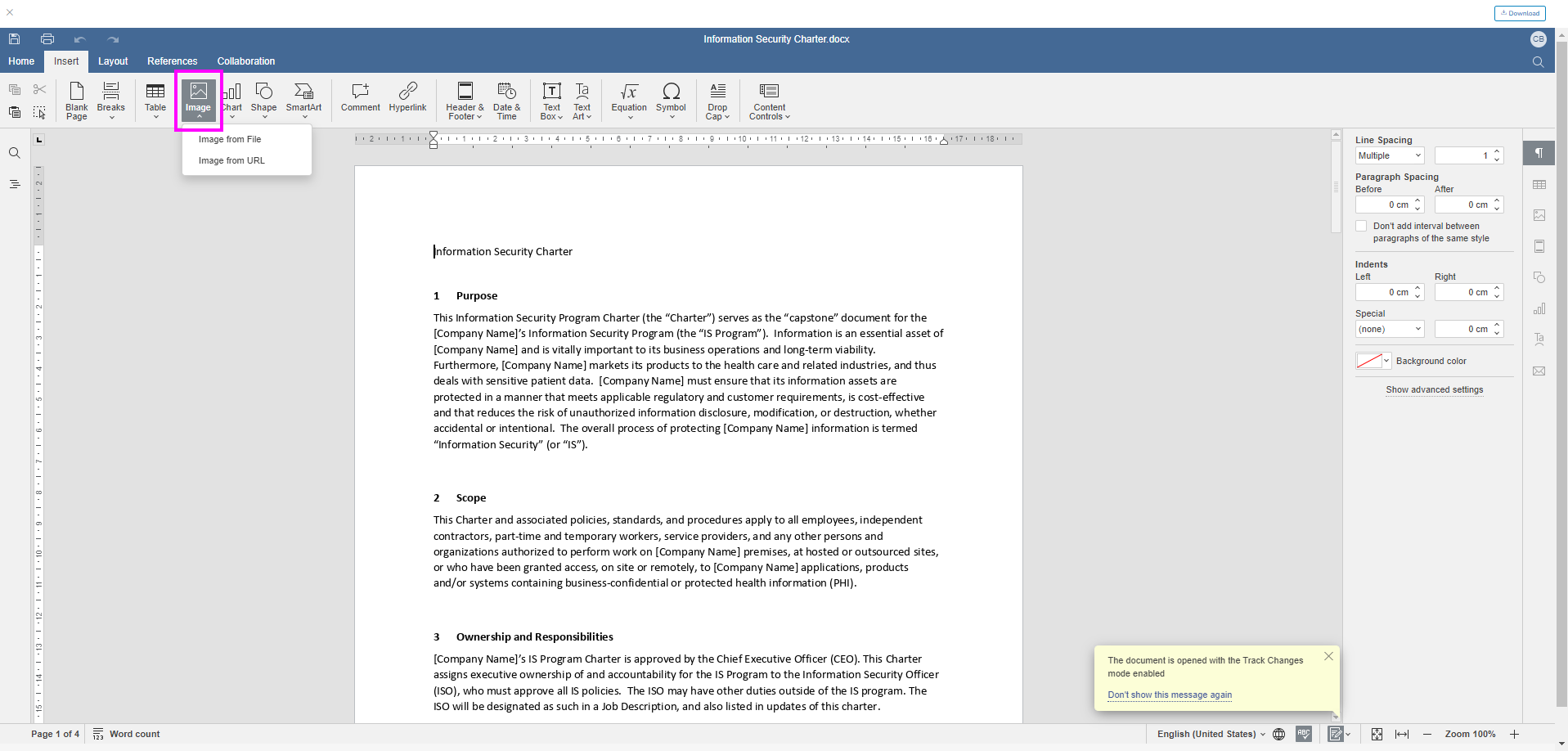This screenshot has height=751, width=1568.
Task: Enable Don't add interval between paragraphs checkbox
Action: pyautogui.click(x=1361, y=226)
